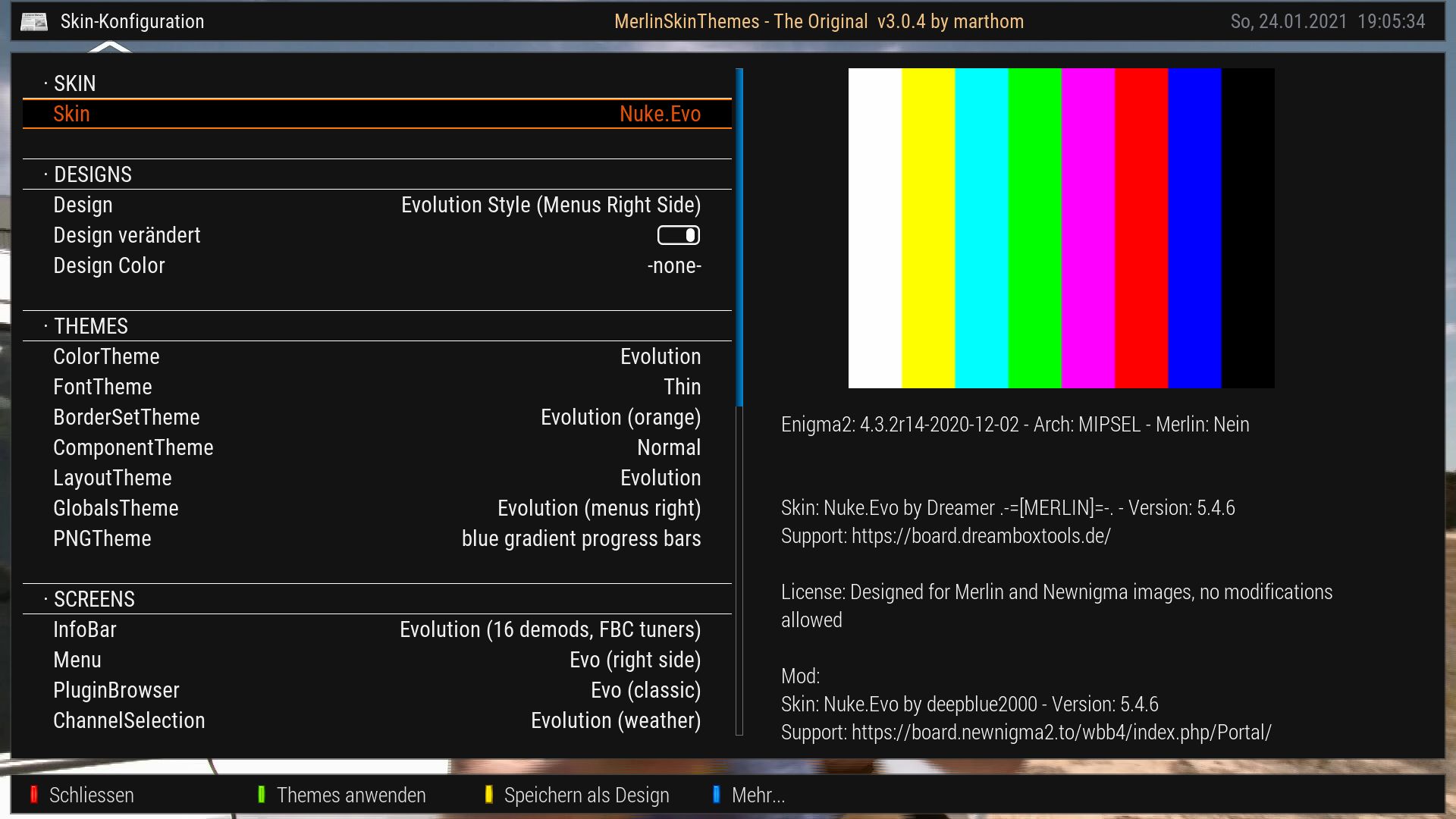
Task: Click the green bar in preview
Action: [x=1035, y=228]
